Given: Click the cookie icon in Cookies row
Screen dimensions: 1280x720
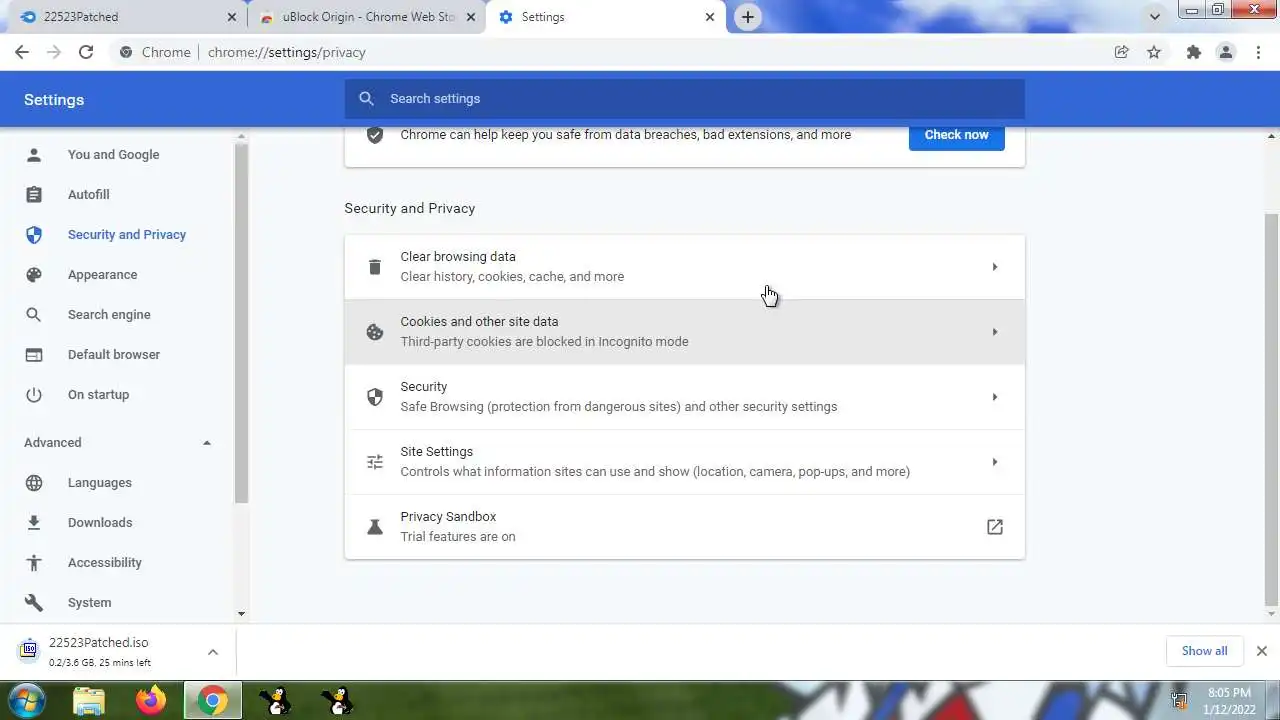Looking at the screenshot, I should [375, 332].
